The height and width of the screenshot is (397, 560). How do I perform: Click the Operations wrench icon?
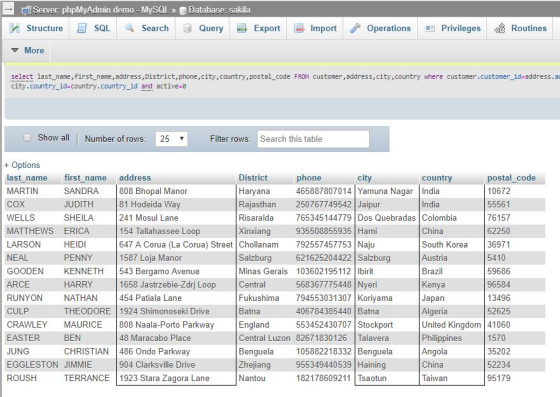[355, 28]
